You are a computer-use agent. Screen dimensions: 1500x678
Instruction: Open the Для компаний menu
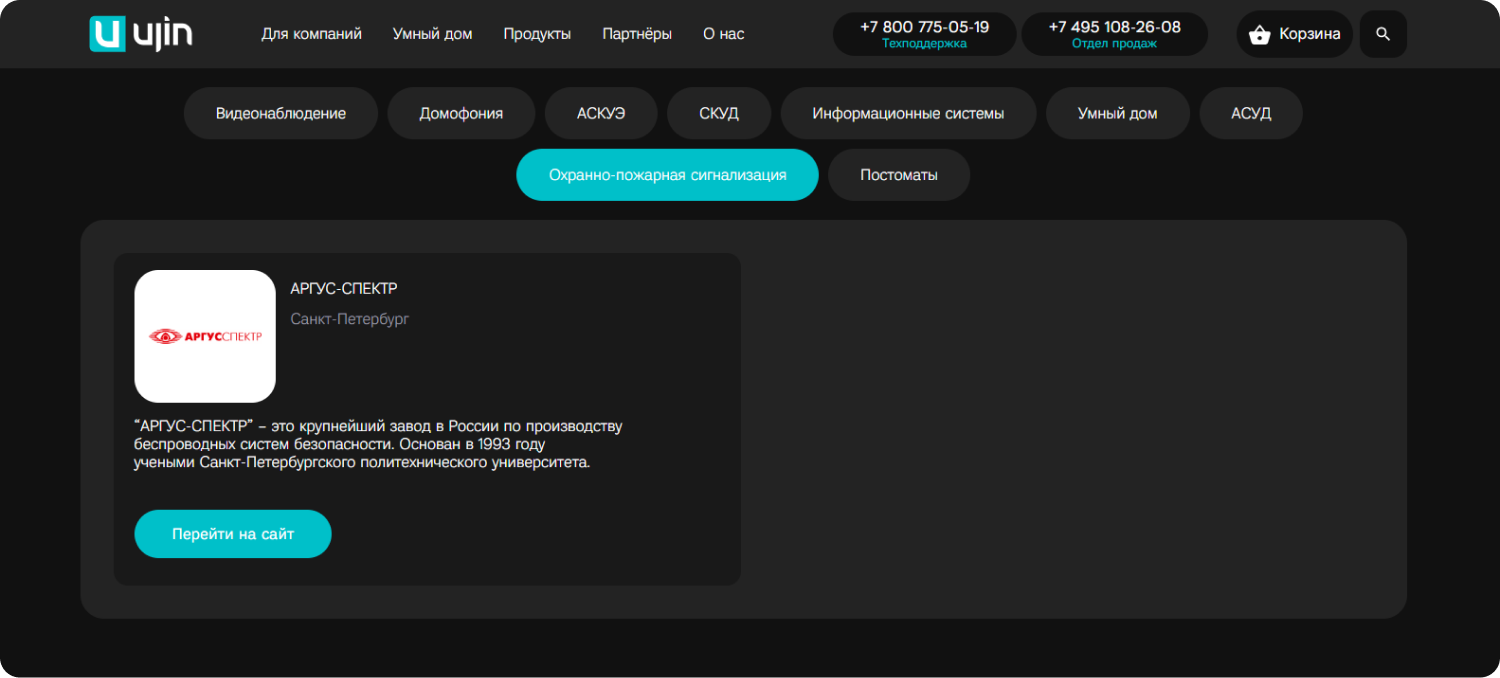[311, 34]
